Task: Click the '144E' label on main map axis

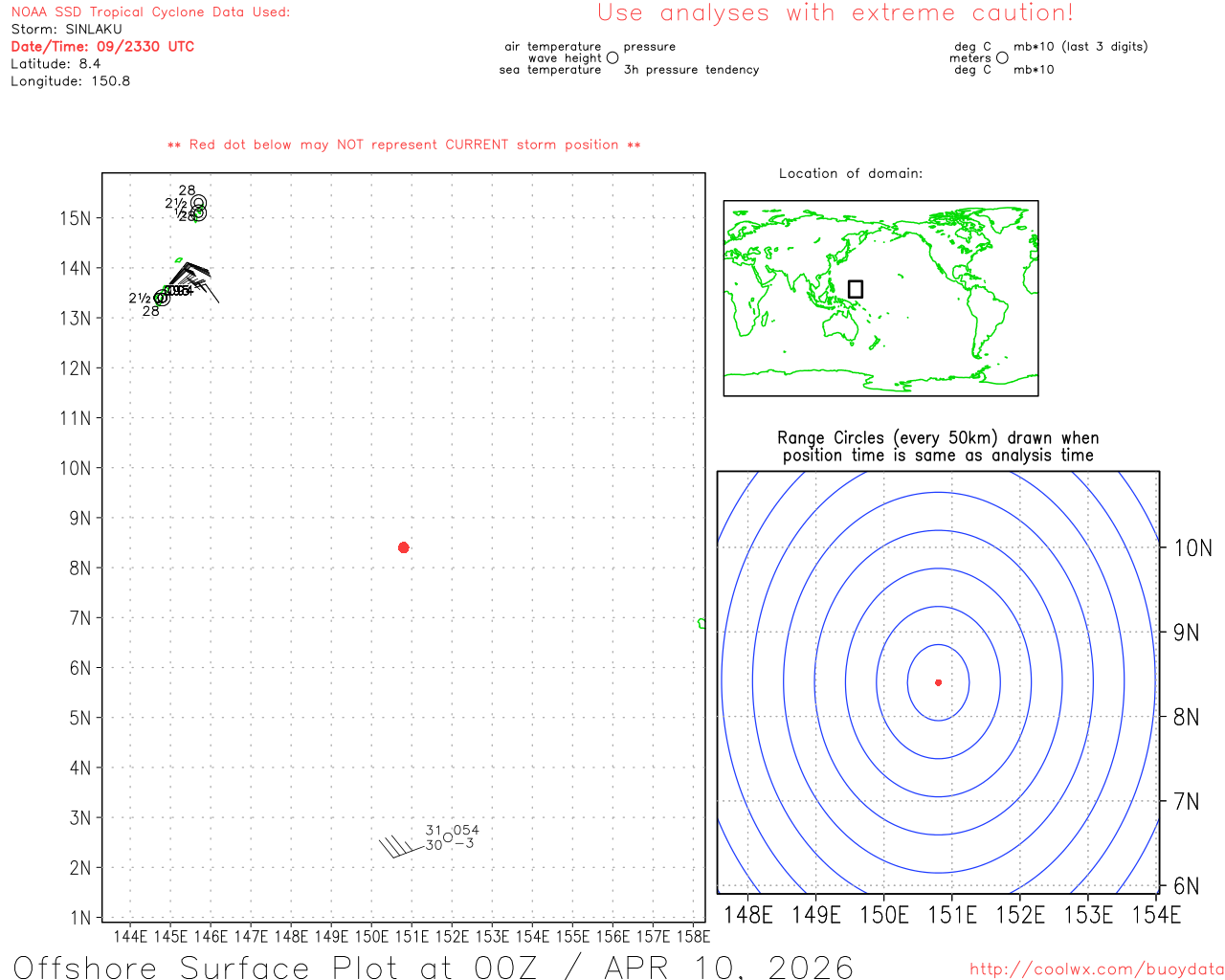Action: pos(131,936)
